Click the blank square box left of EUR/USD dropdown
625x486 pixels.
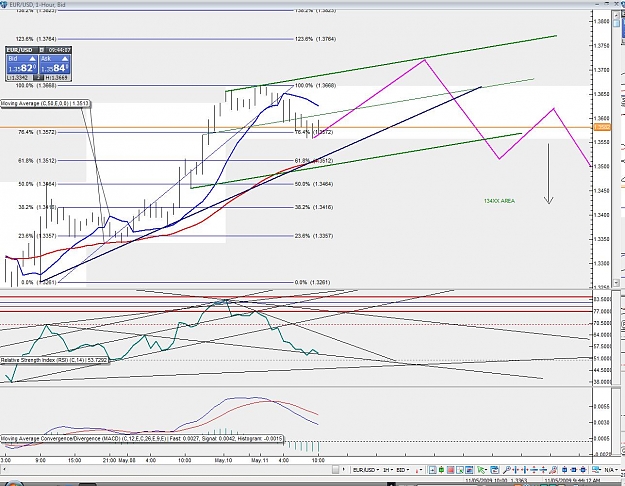[x=336, y=470]
